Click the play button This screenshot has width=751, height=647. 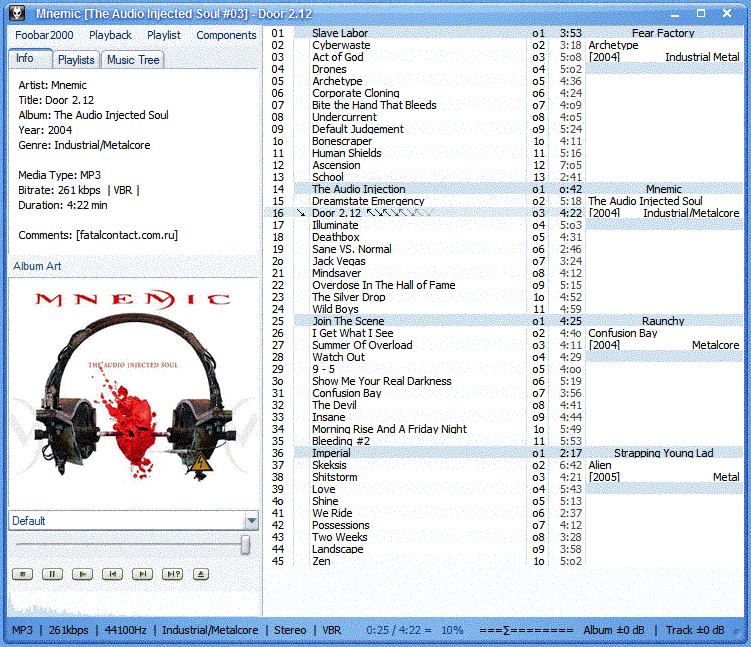(x=82, y=574)
